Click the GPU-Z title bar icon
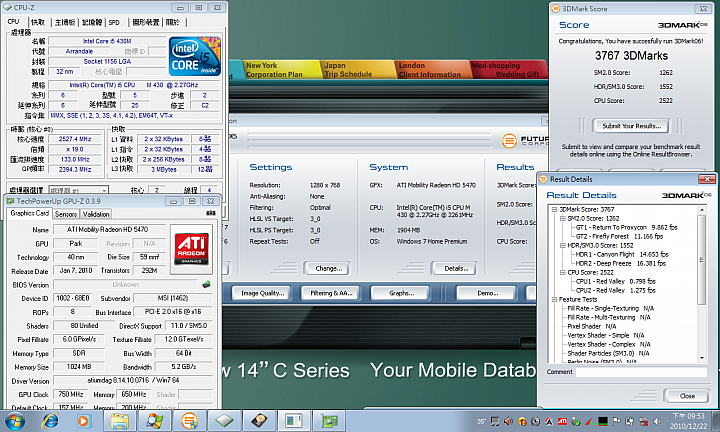 [x=10, y=201]
